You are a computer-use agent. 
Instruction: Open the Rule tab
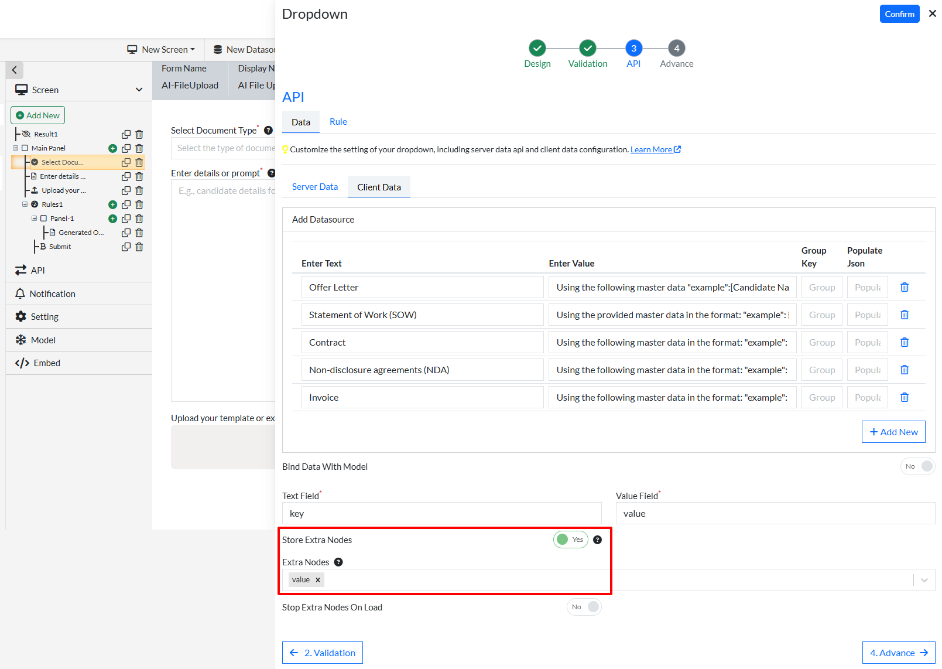click(x=338, y=122)
